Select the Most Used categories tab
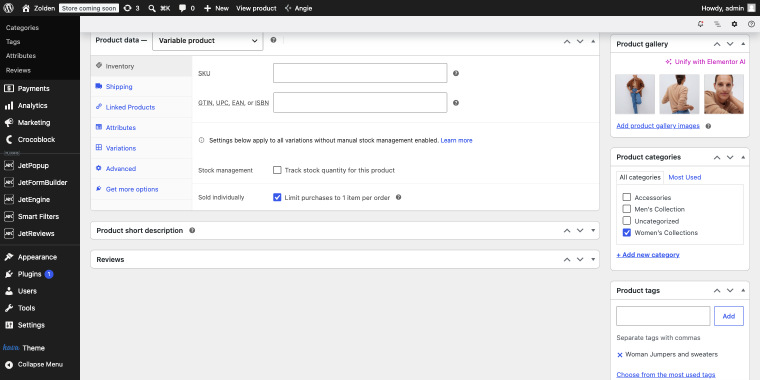Image resolution: width=760 pixels, height=380 pixels. pyautogui.click(x=684, y=177)
